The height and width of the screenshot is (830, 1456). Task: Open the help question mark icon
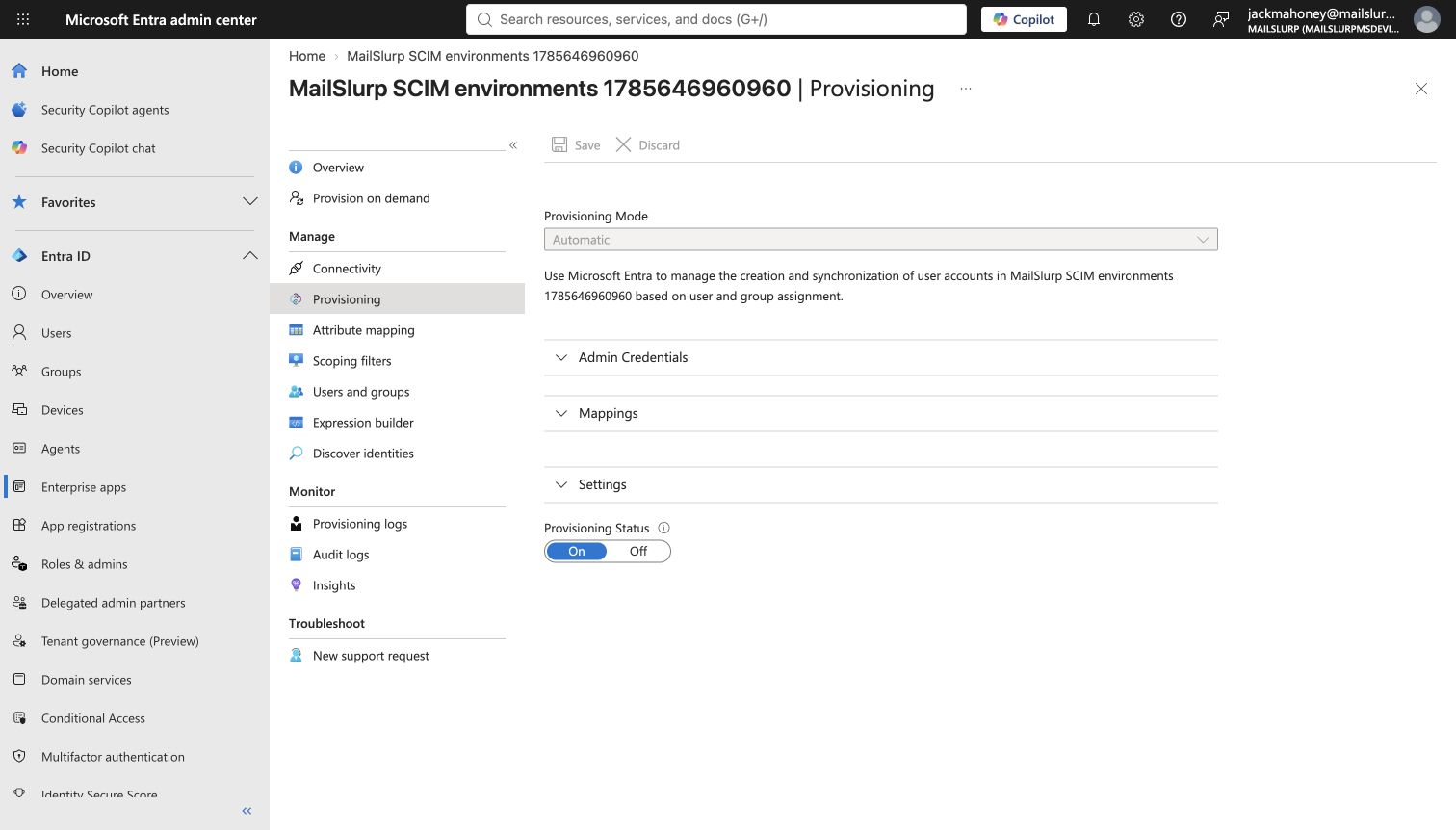(1179, 19)
